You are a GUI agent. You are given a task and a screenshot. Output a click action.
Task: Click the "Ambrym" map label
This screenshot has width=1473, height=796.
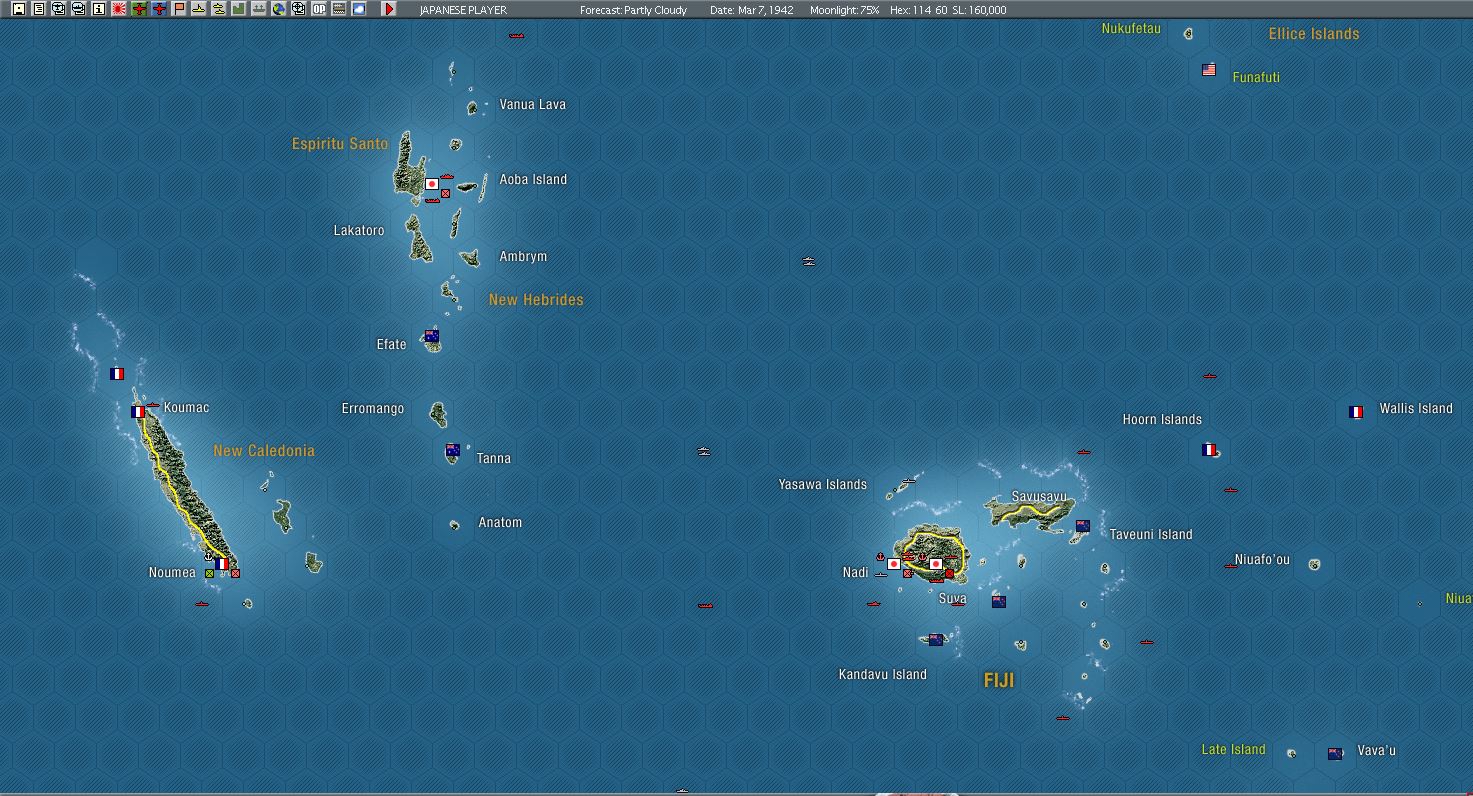tap(523, 257)
